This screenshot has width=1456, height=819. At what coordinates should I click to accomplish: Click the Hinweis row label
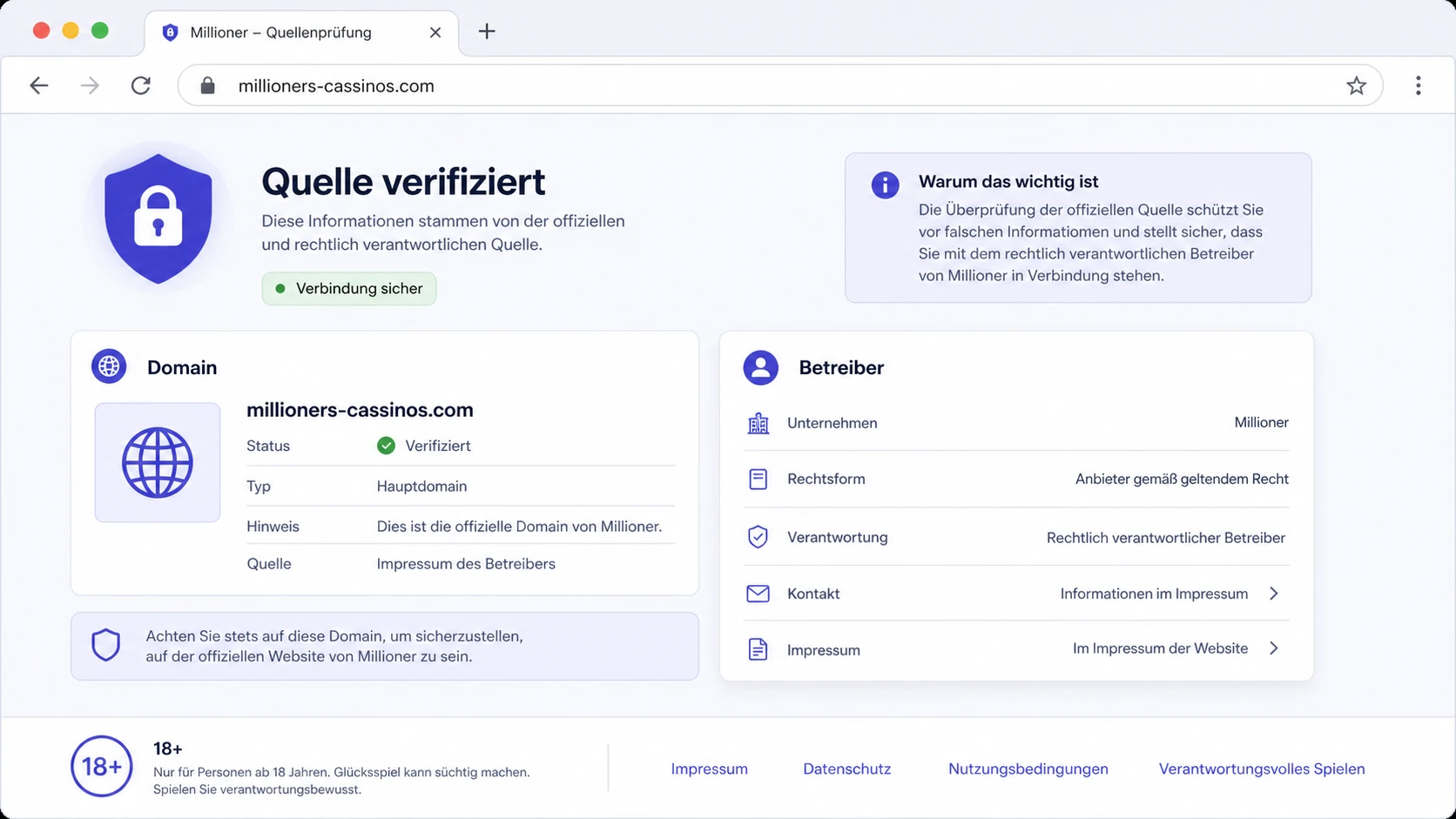[273, 527]
